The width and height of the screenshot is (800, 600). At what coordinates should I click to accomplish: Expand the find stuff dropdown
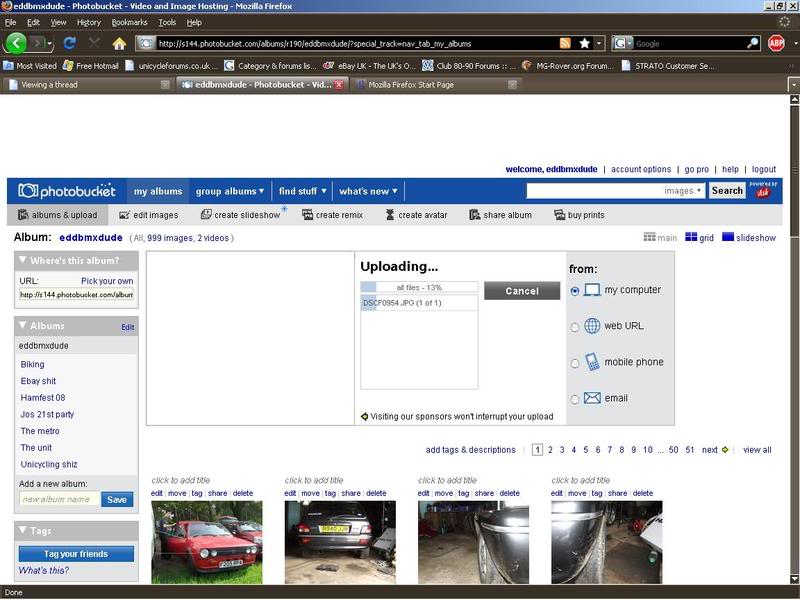(x=302, y=191)
